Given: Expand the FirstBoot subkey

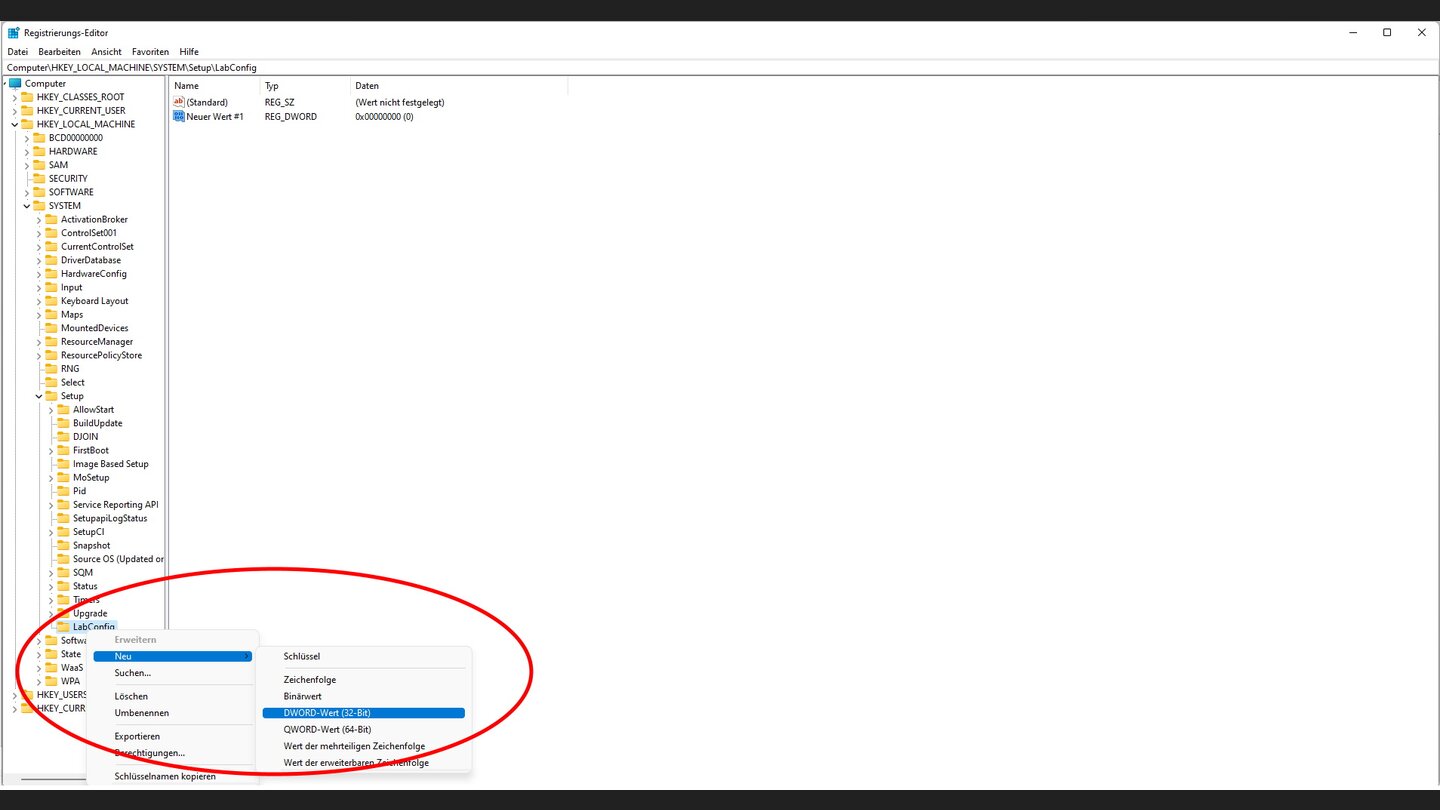Looking at the screenshot, I should [x=50, y=450].
